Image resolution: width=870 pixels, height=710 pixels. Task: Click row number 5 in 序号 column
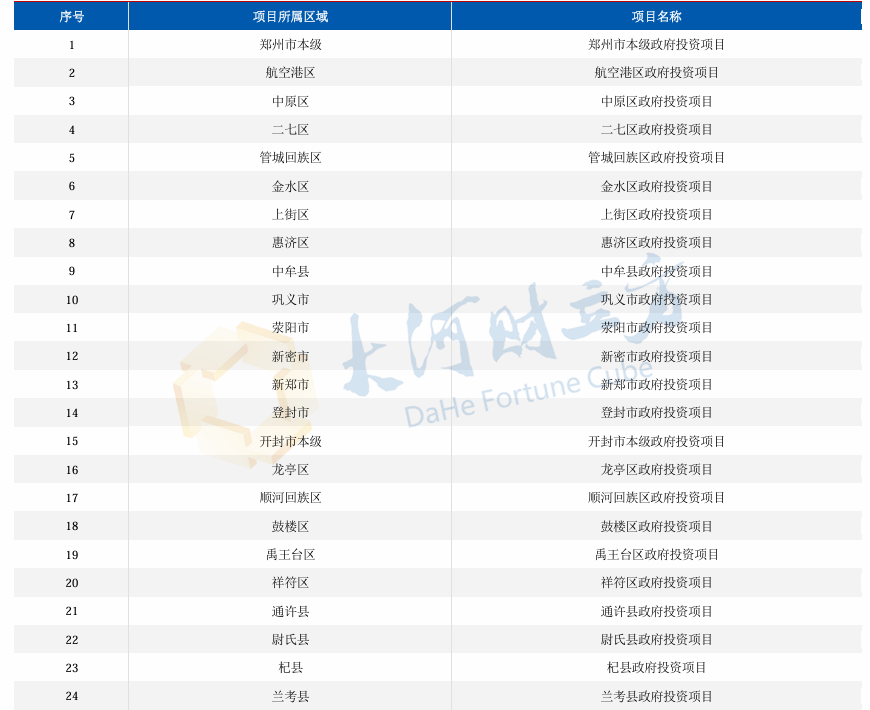72,158
